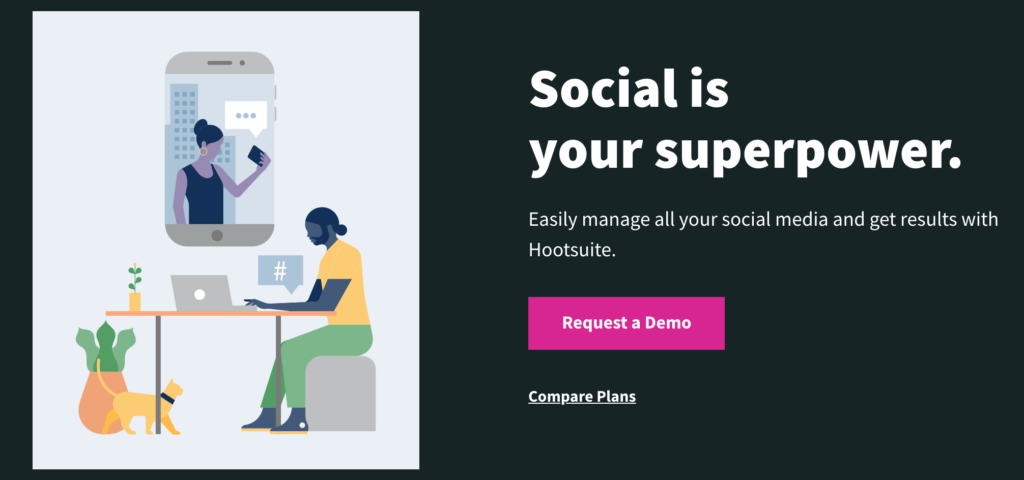
Task: Click the cat's dark collar
Action: tap(167, 398)
